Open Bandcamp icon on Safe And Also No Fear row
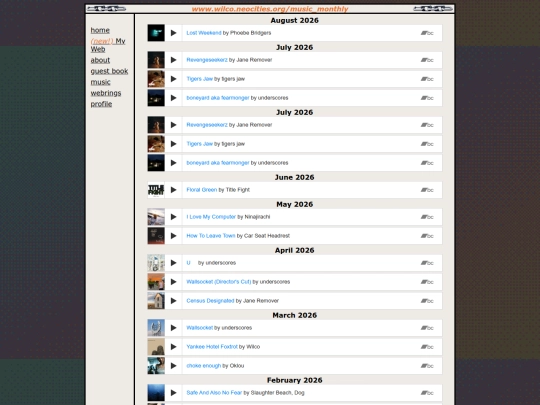This screenshot has height=405, width=540. [427, 393]
